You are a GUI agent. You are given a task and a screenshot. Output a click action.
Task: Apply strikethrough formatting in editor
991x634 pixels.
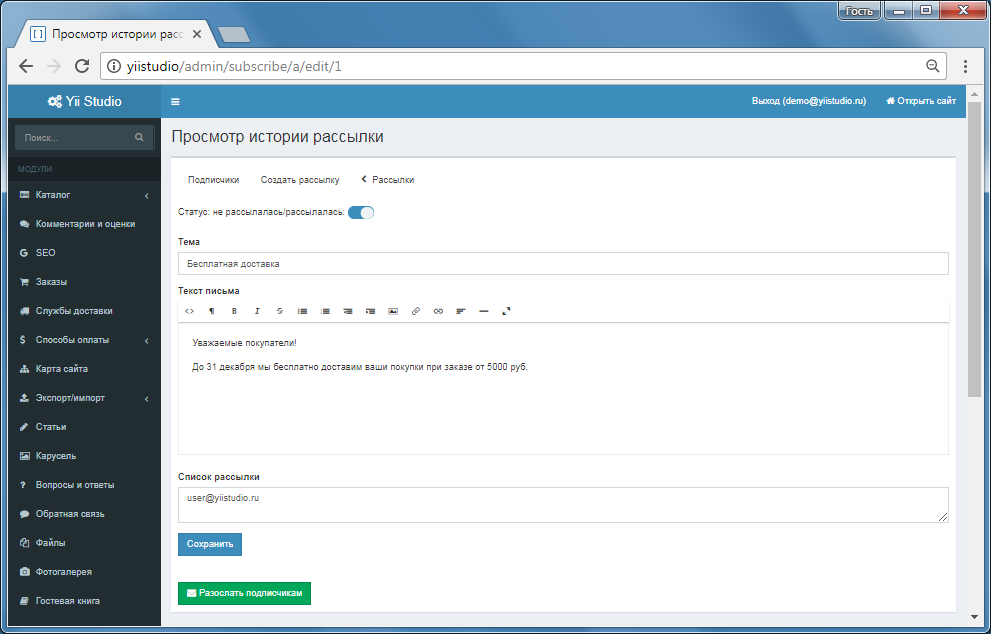pos(279,311)
